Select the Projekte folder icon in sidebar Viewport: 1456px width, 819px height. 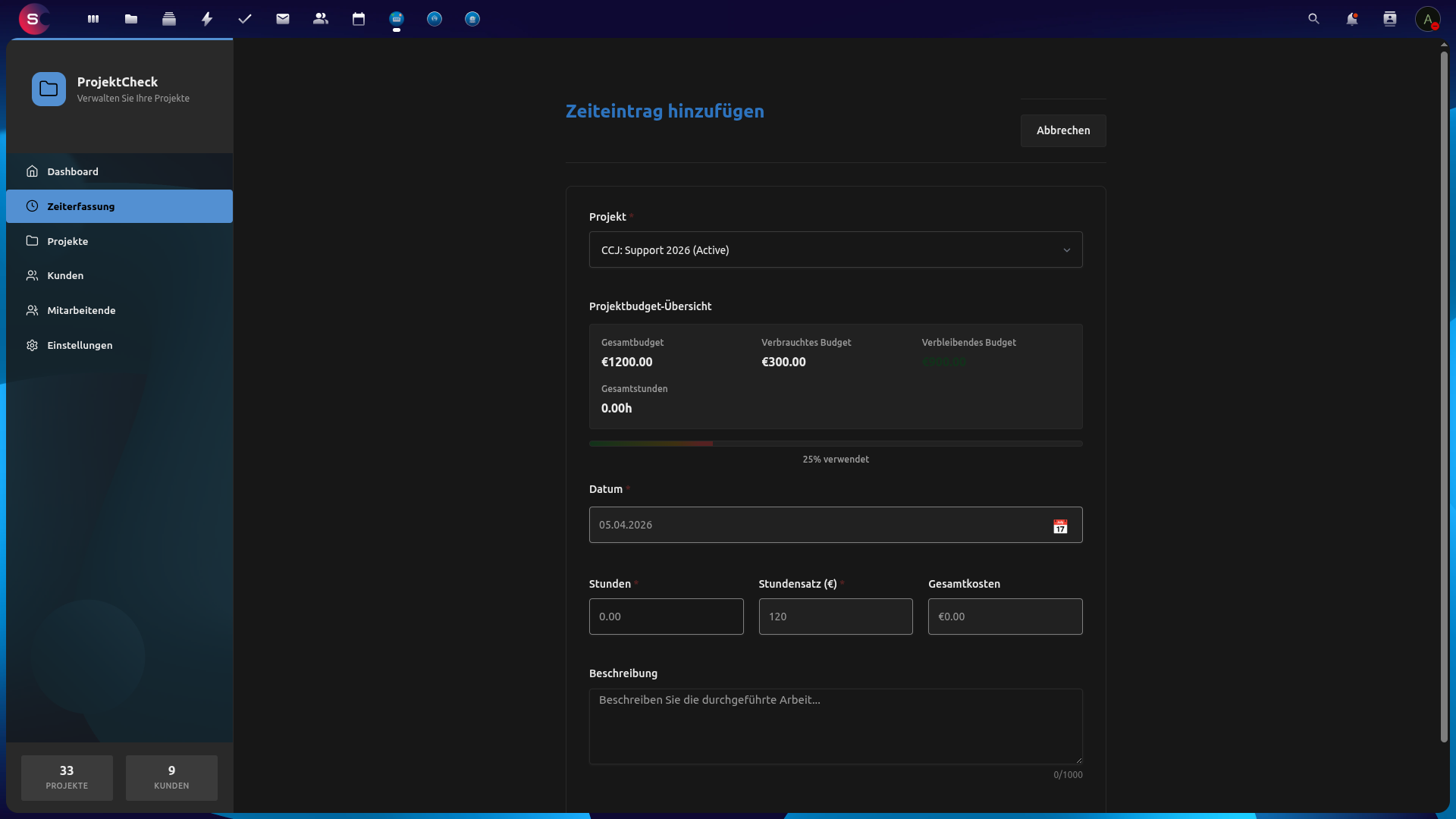coord(32,241)
